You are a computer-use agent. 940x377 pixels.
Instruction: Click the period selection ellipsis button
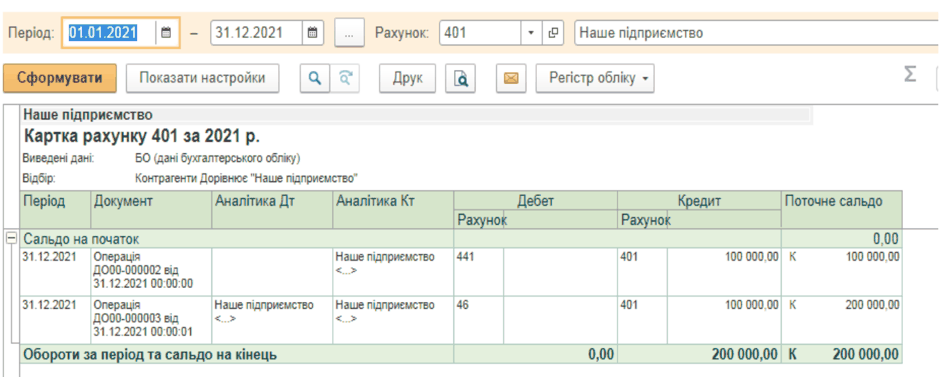350,32
